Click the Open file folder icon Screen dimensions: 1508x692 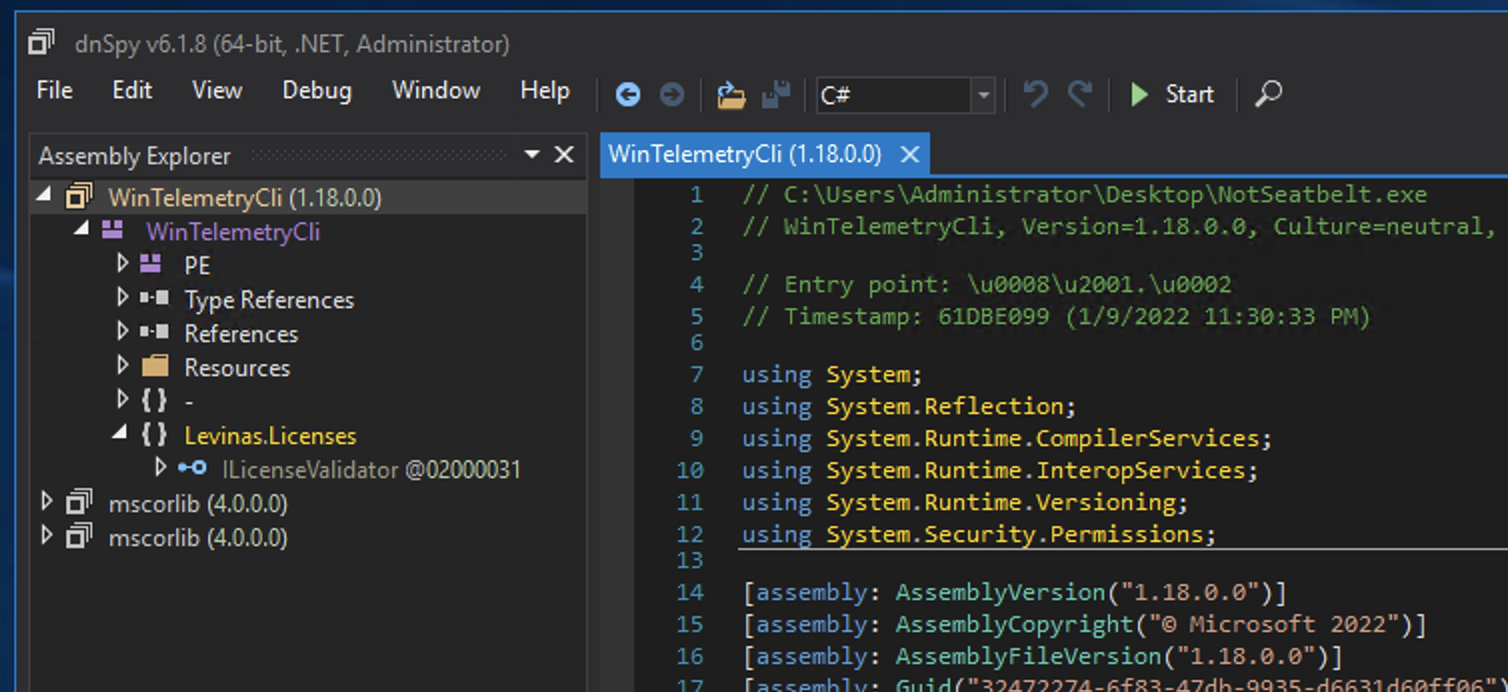[x=731, y=95]
